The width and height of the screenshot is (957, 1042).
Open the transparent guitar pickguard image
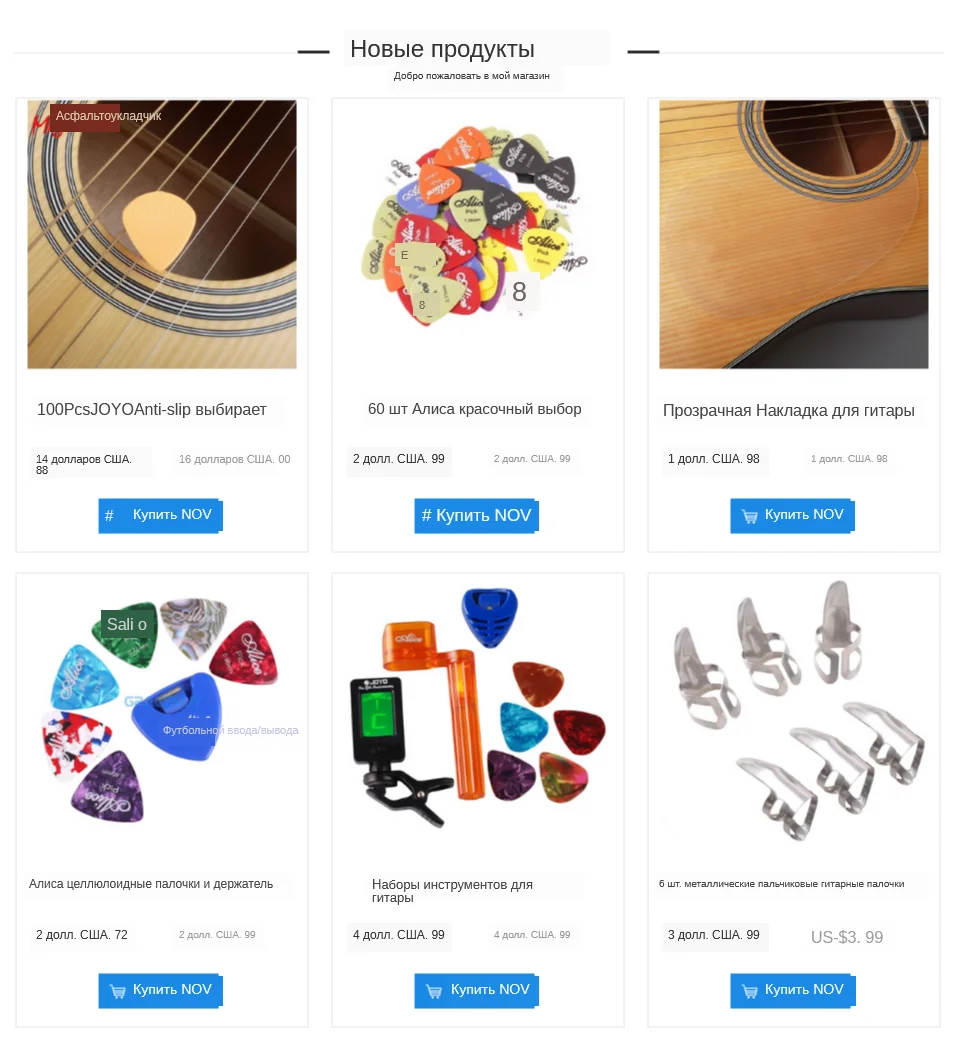tap(794, 235)
